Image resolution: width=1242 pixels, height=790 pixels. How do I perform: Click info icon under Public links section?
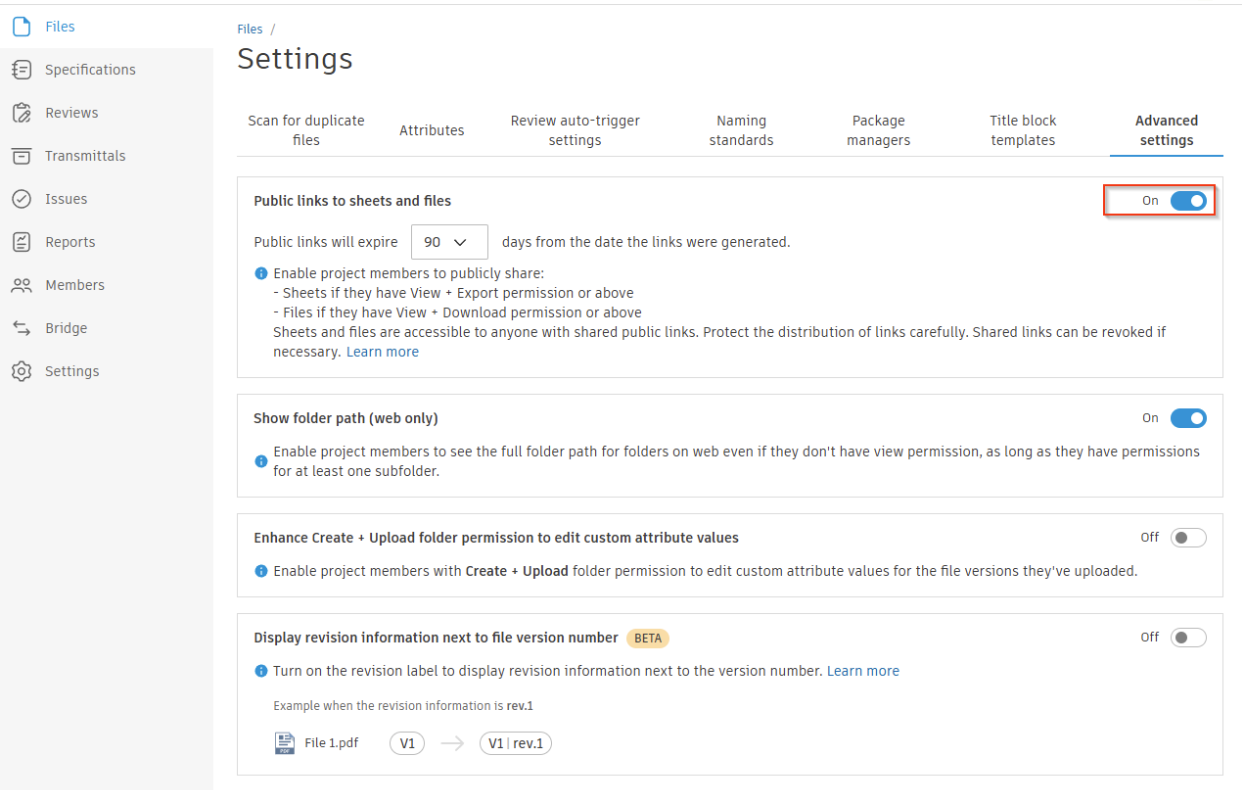pos(261,273)
